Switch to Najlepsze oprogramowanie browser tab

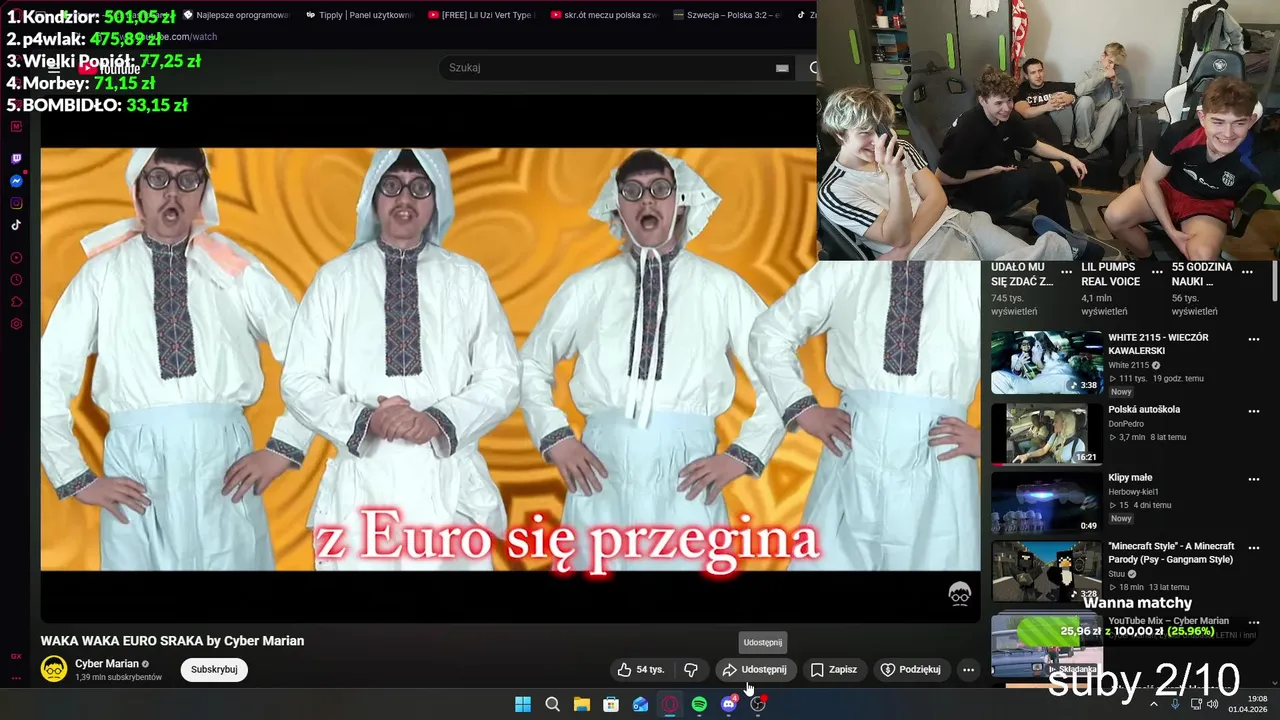tap(236, 15)
